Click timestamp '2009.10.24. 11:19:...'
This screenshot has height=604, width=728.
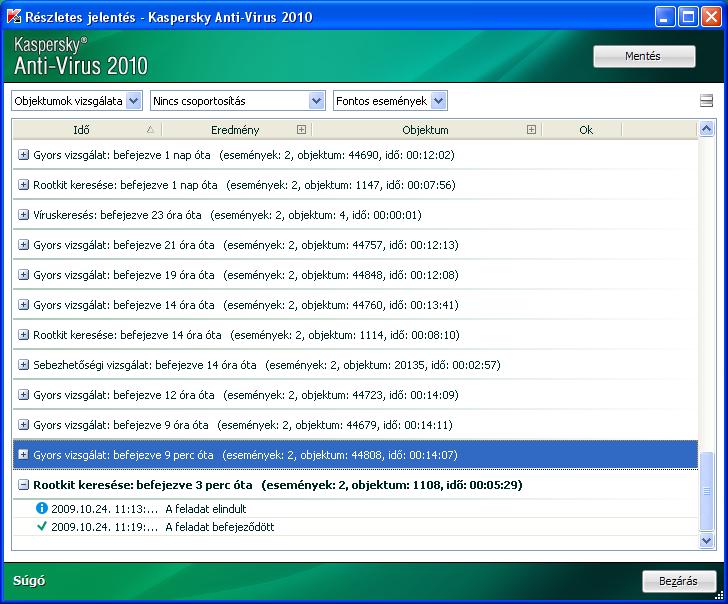click(104, 527)
